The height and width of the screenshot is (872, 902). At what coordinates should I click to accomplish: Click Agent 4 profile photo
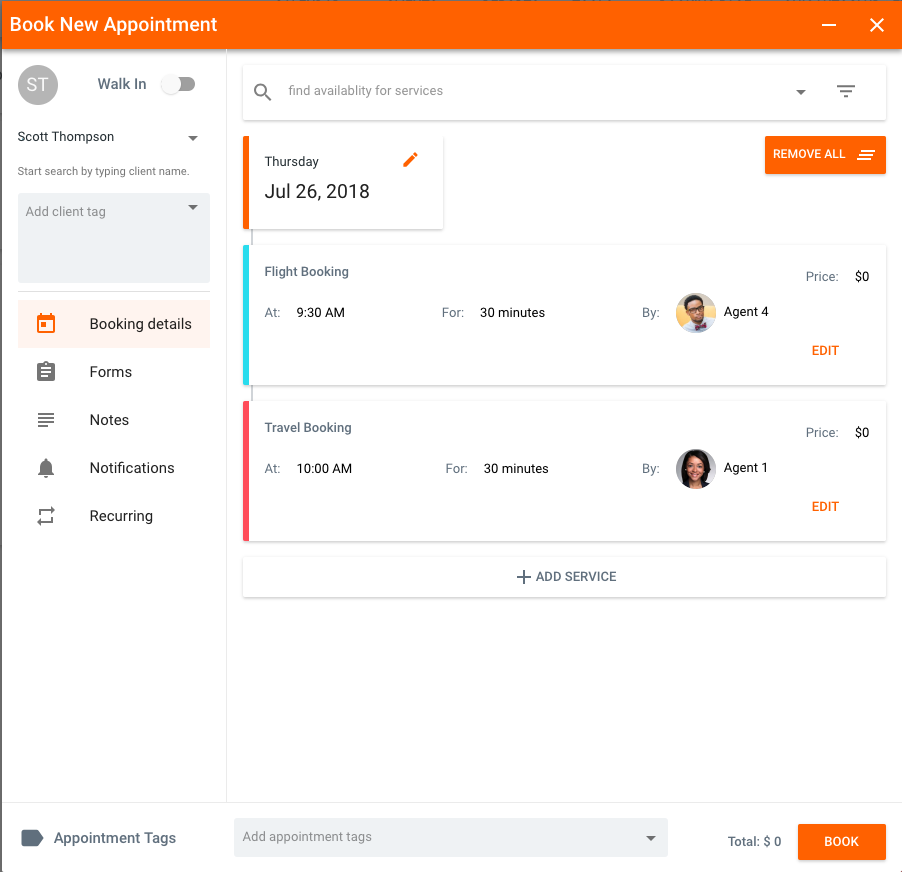(695, 313)
